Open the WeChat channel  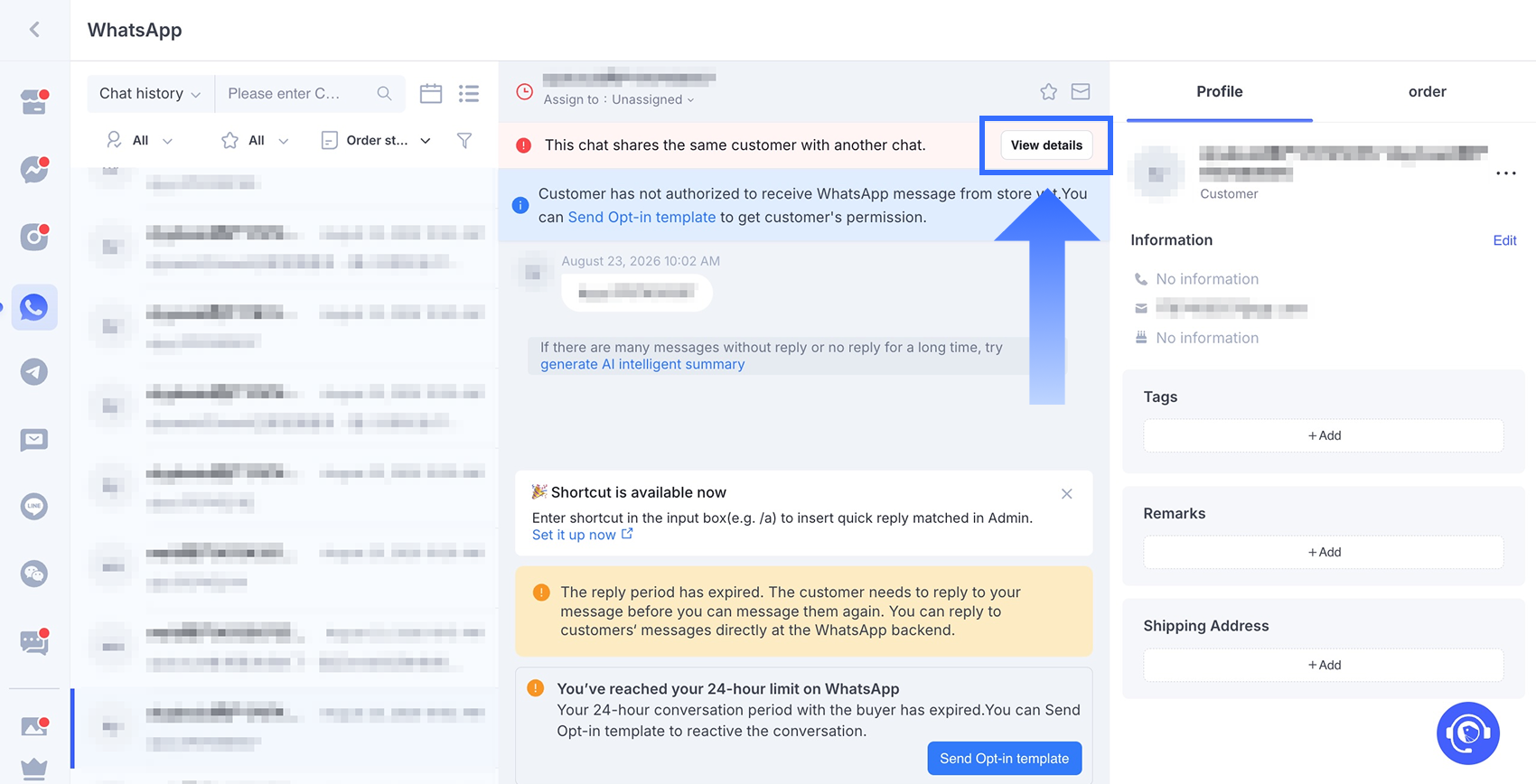click(34, 574)
